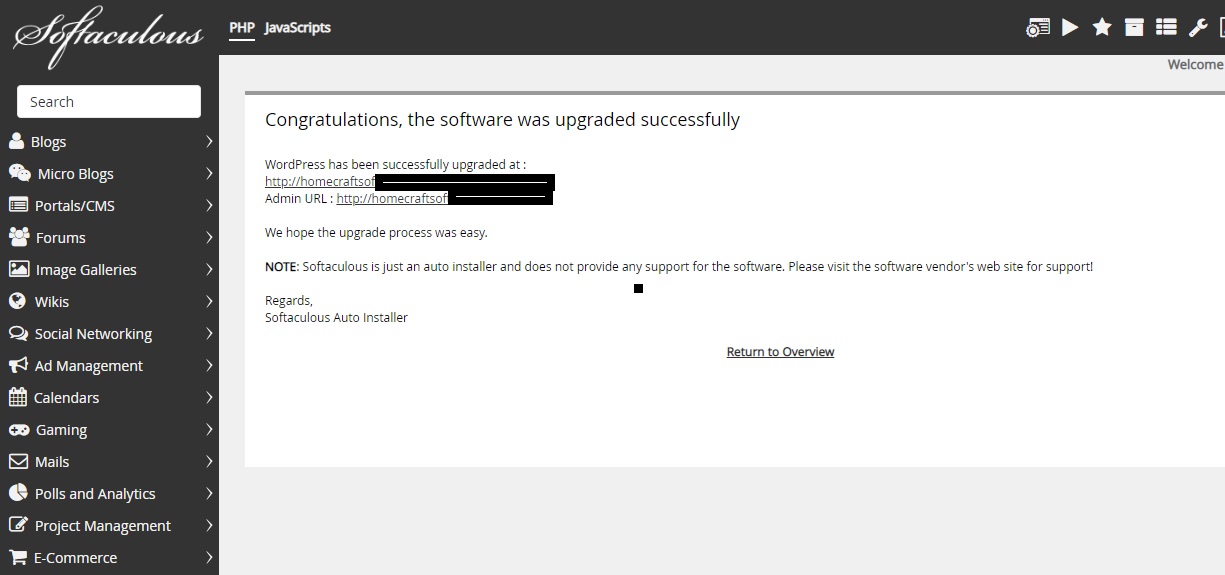Viewport: 1225px width, 575px height.
Task: Click the 'NOTE:' support notice text
Action: pyautogui.click(x=679, y=267)
